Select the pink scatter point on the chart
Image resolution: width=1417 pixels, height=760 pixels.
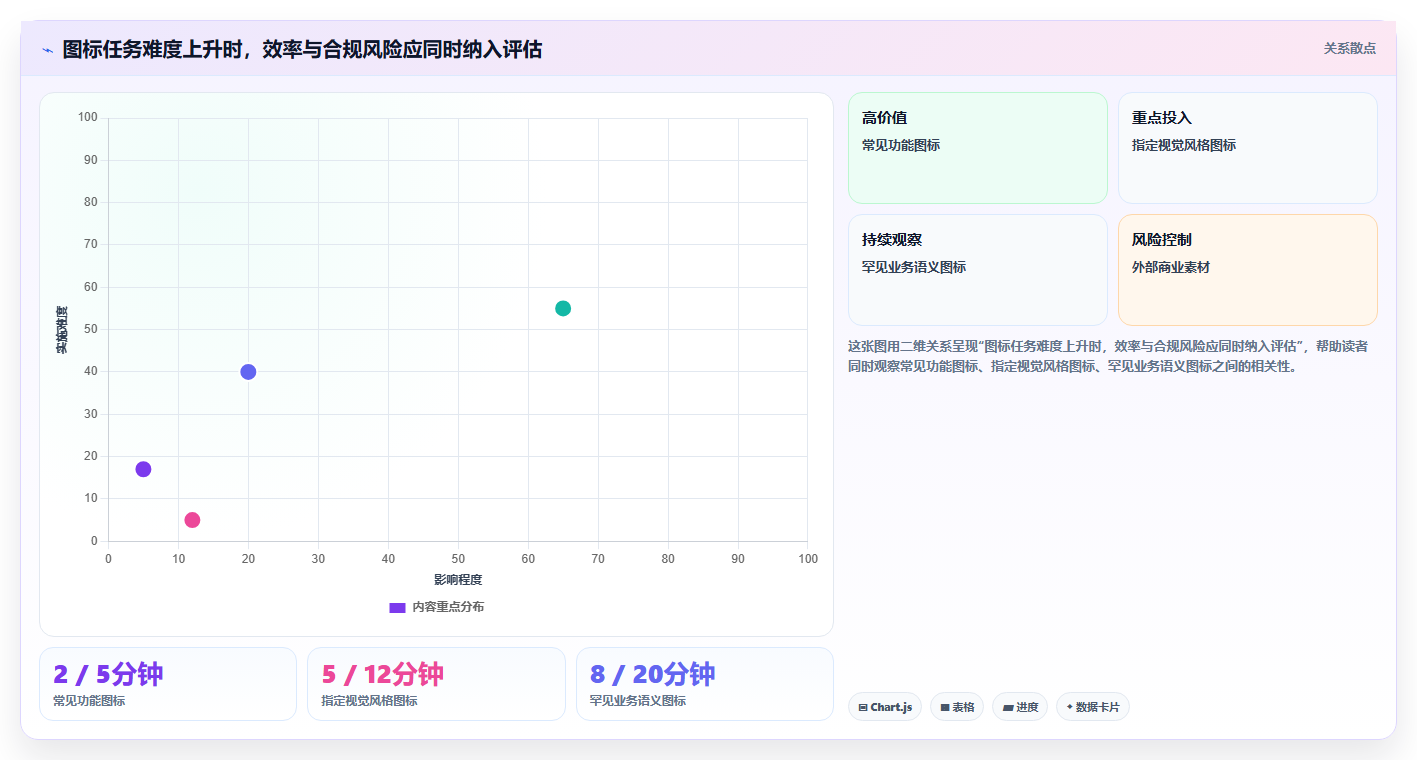[192, 520]
